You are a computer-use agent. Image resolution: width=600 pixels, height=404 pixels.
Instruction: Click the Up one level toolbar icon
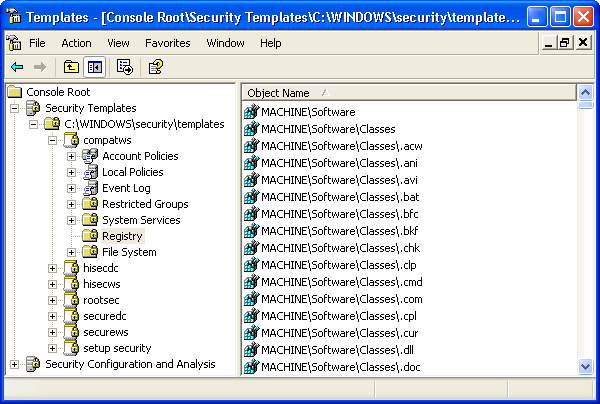[x=70, y=67]
